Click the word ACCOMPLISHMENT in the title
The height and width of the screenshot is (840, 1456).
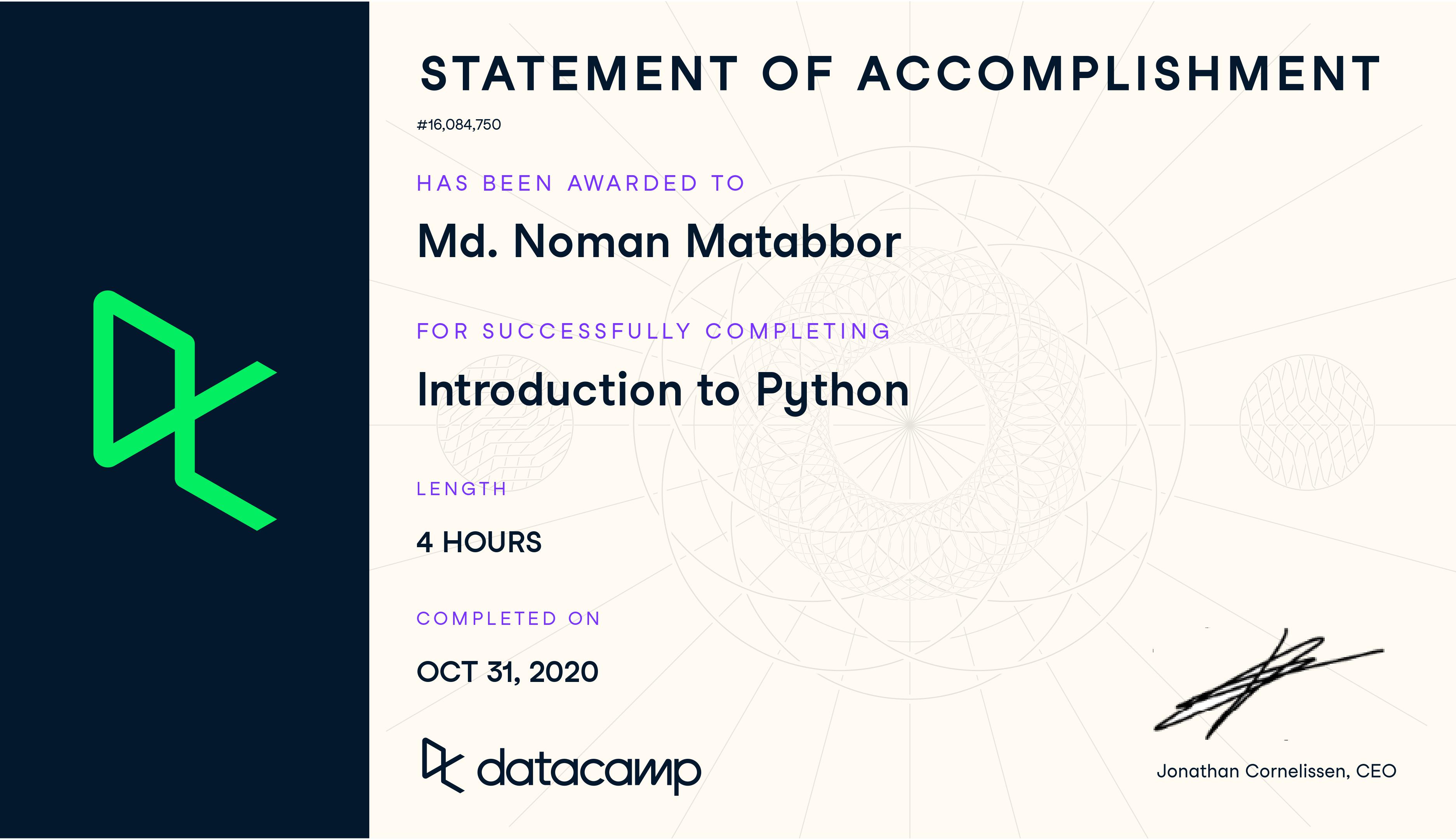tap(1119, 74)
